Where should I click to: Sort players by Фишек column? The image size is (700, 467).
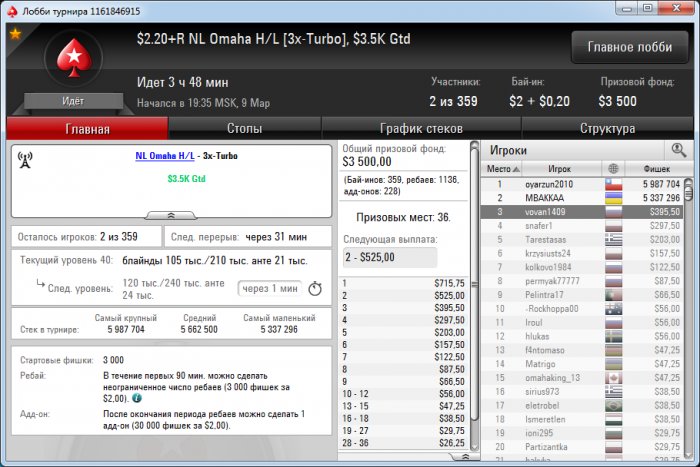(656, 169)
